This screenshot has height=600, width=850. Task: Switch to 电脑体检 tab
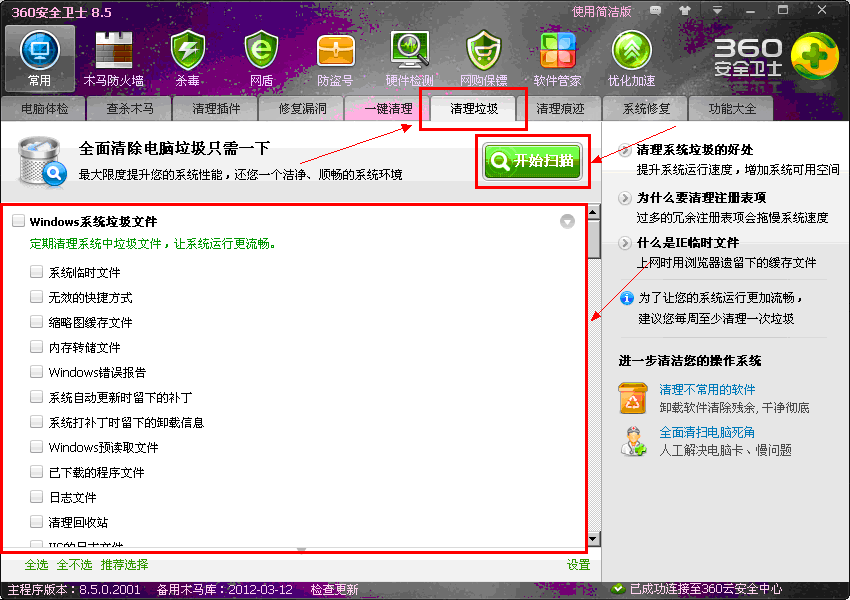[44, 108]
